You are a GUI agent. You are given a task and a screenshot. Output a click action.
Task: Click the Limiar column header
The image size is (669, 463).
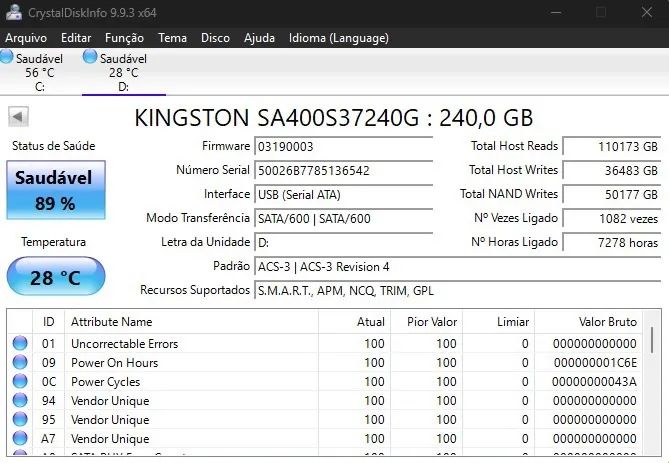(x=499, y=321)
